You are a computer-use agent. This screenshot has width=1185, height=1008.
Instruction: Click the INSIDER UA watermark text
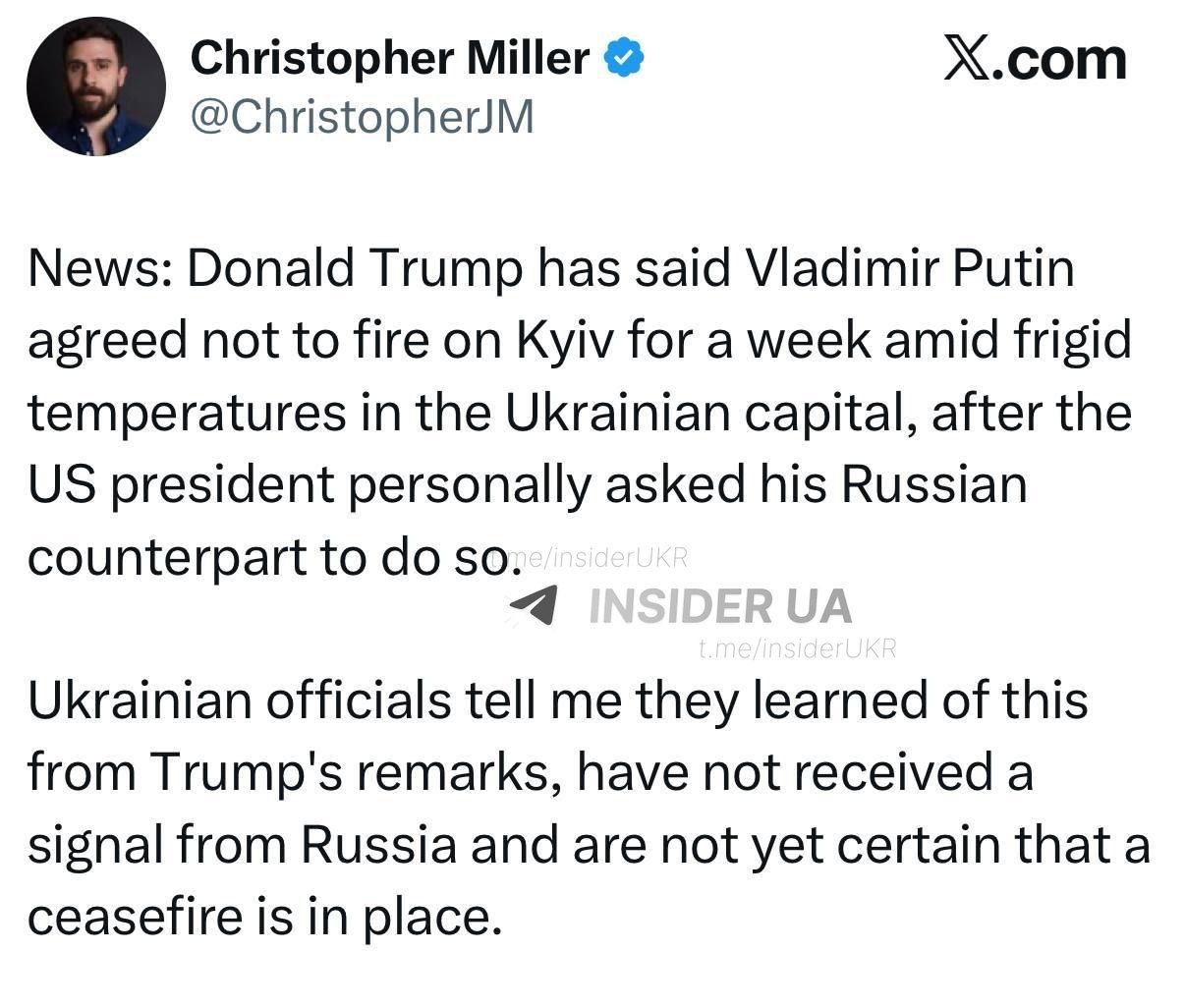719,605
